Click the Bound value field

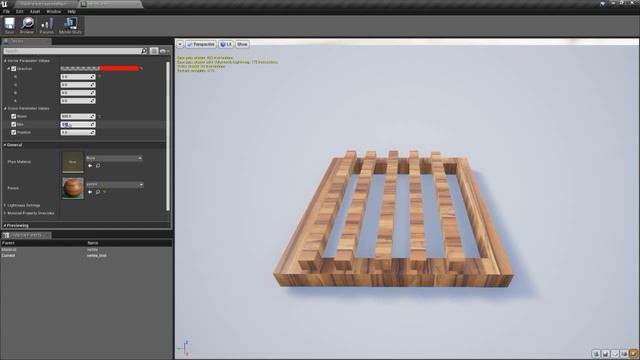click(78, 116)
